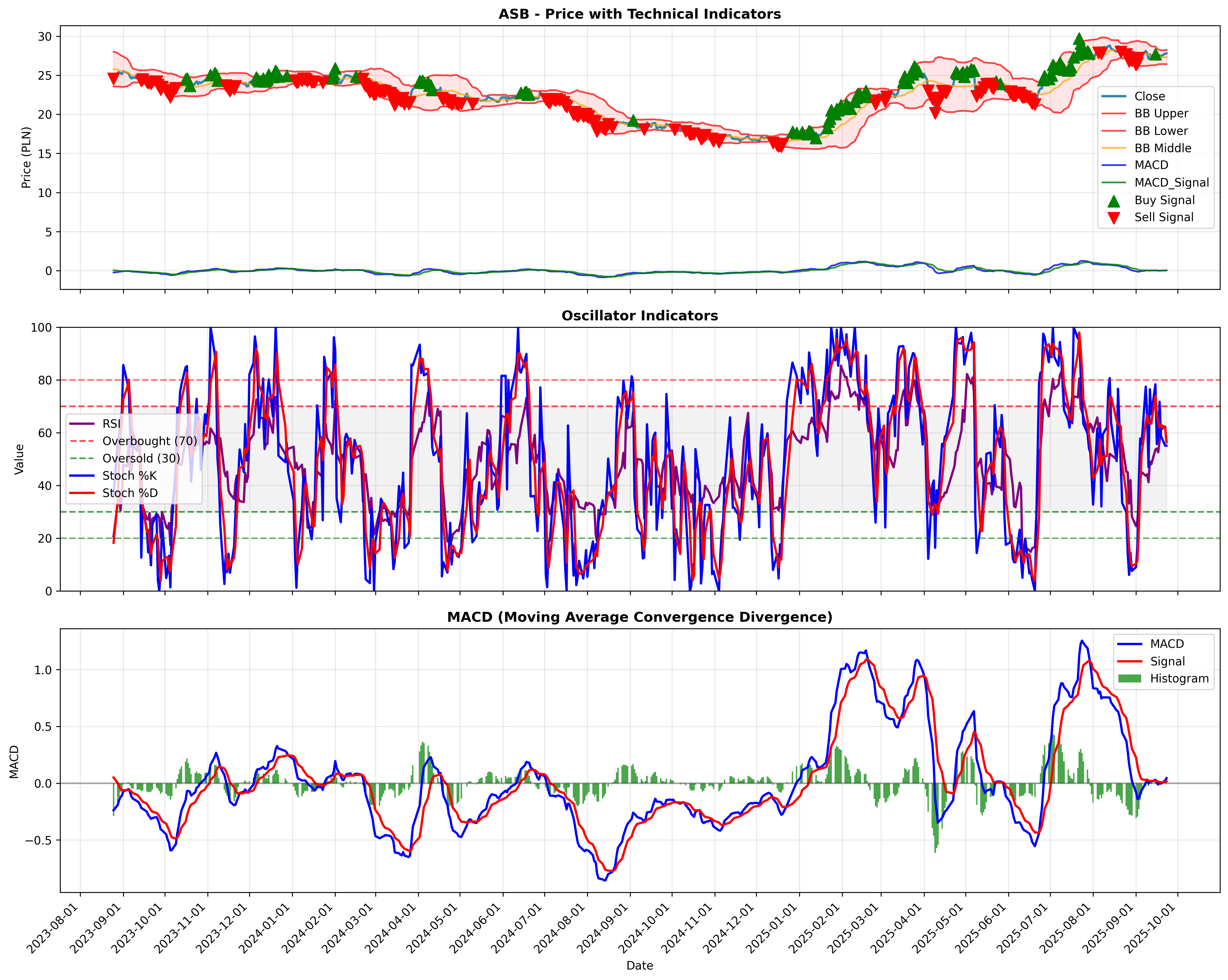Click the Oscillator Indicators title

coord(640,316)
